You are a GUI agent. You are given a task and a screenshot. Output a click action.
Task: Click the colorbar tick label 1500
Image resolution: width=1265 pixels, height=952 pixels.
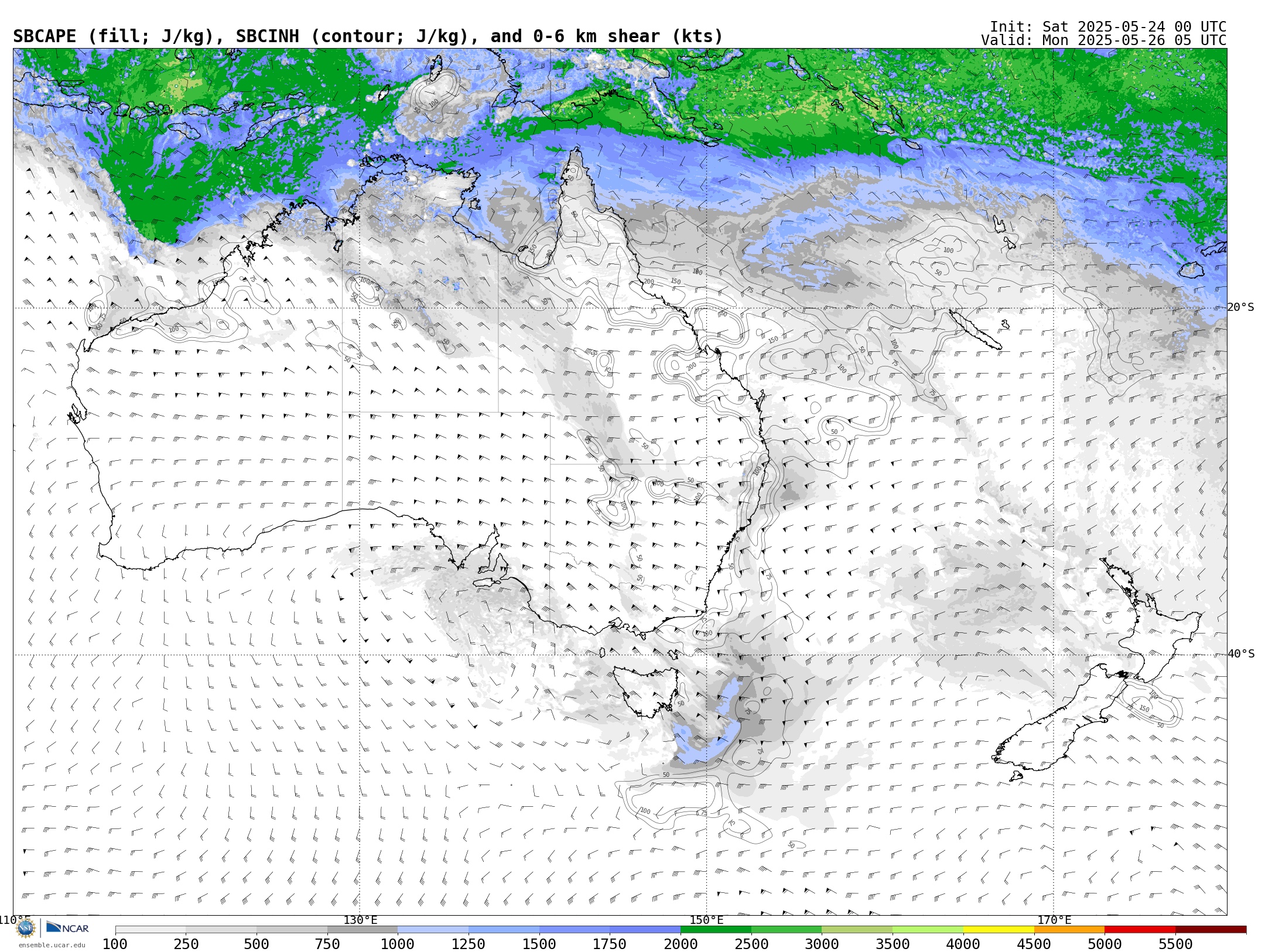pyautogui.click(x=539, y=944)
